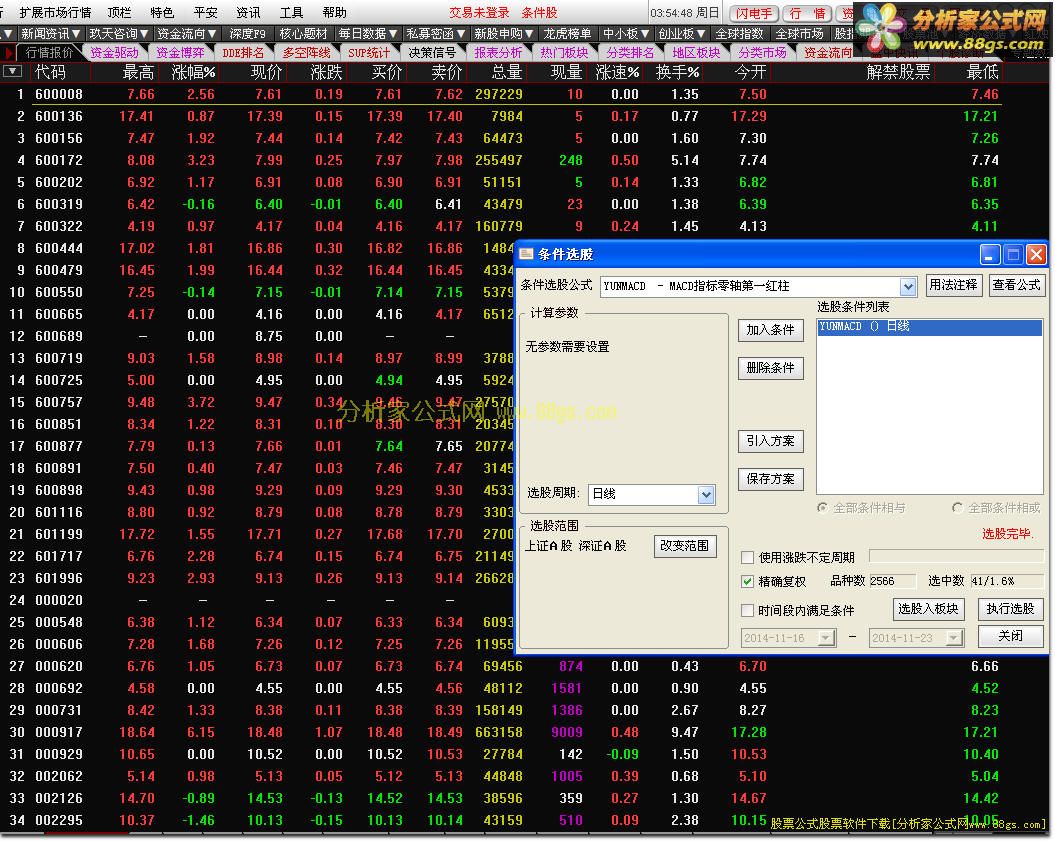Click the 条件股 link in the menu bar
The image size is (1055, 841).
[x=540, y=13]
